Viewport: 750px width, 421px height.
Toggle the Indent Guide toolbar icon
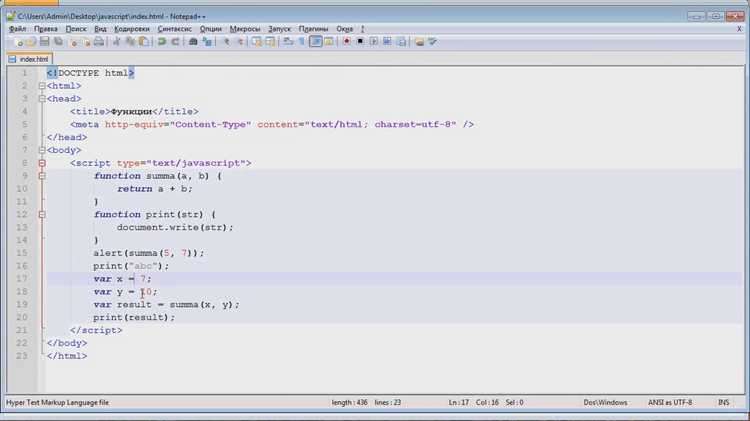[315, 42]
